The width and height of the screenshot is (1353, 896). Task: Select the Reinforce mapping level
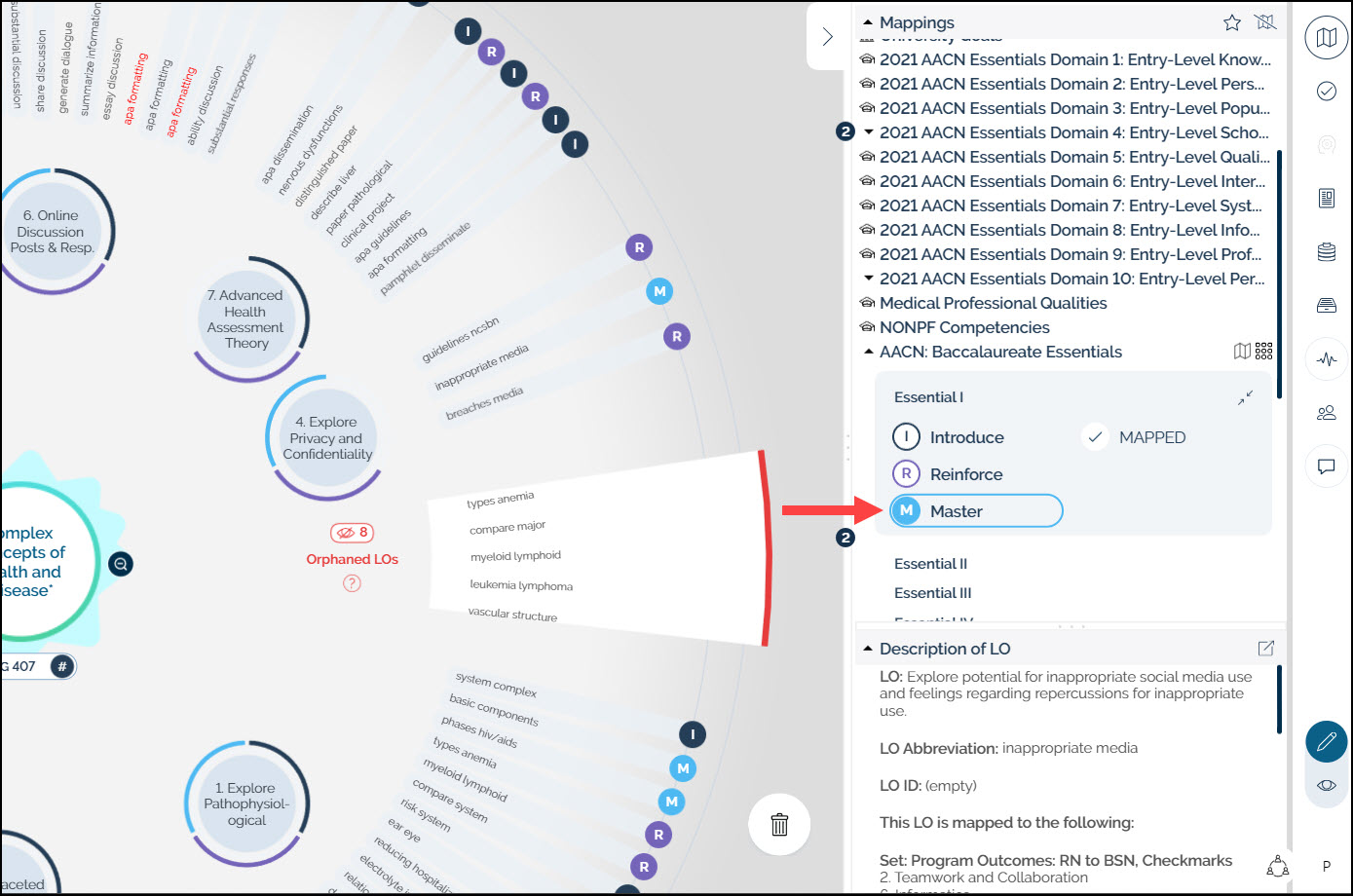tap(948, 474)
